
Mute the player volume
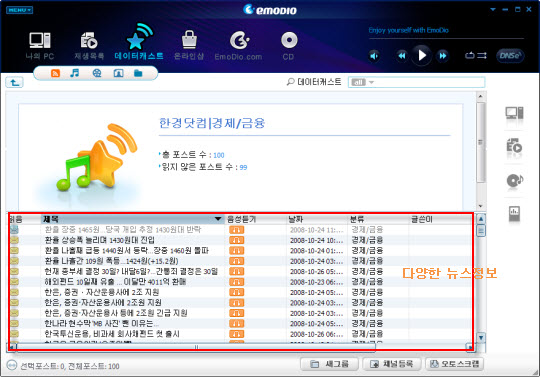click(x=374, y=55)
